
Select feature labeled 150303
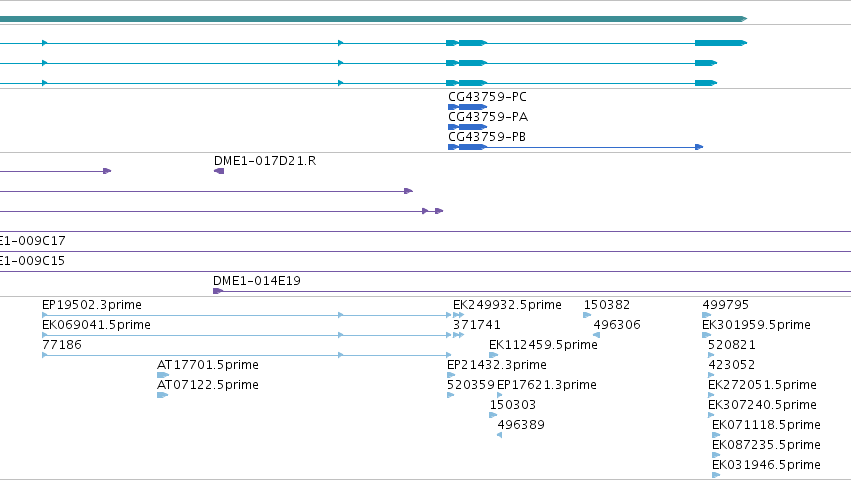[512, 405]
